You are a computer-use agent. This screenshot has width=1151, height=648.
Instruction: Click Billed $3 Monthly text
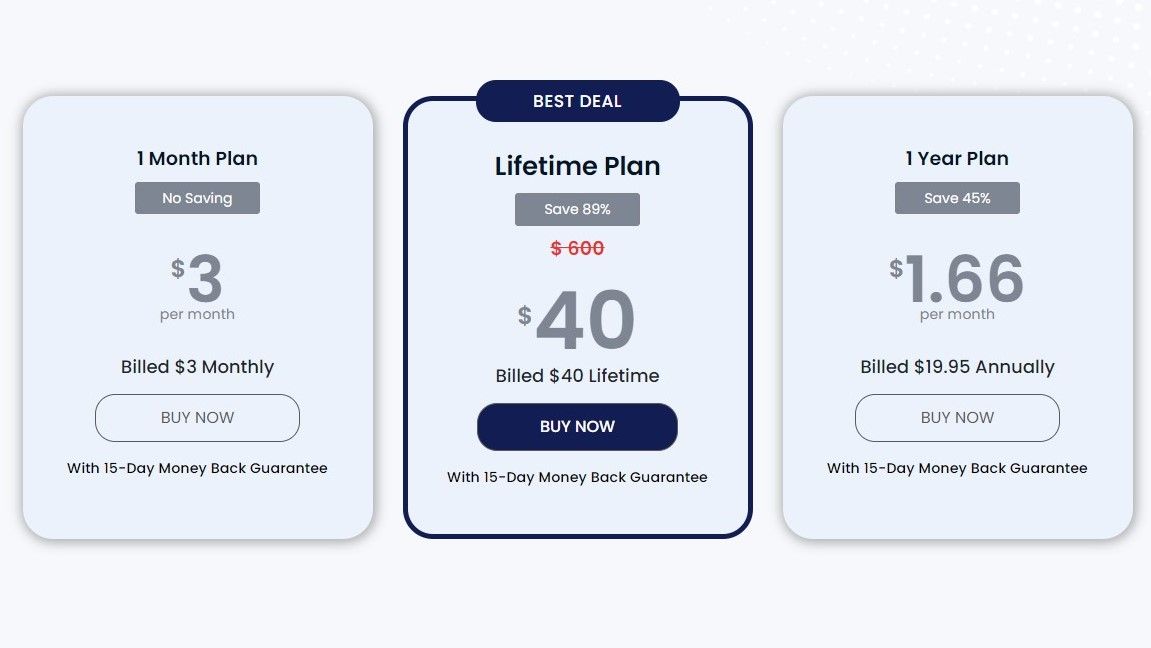tap(197, 367)
